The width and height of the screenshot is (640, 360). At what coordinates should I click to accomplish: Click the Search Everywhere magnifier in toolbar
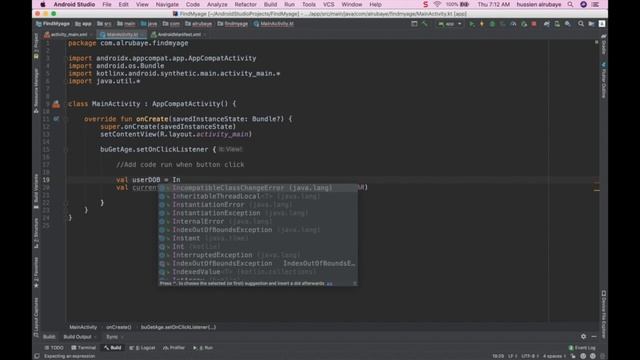(581, 24)
